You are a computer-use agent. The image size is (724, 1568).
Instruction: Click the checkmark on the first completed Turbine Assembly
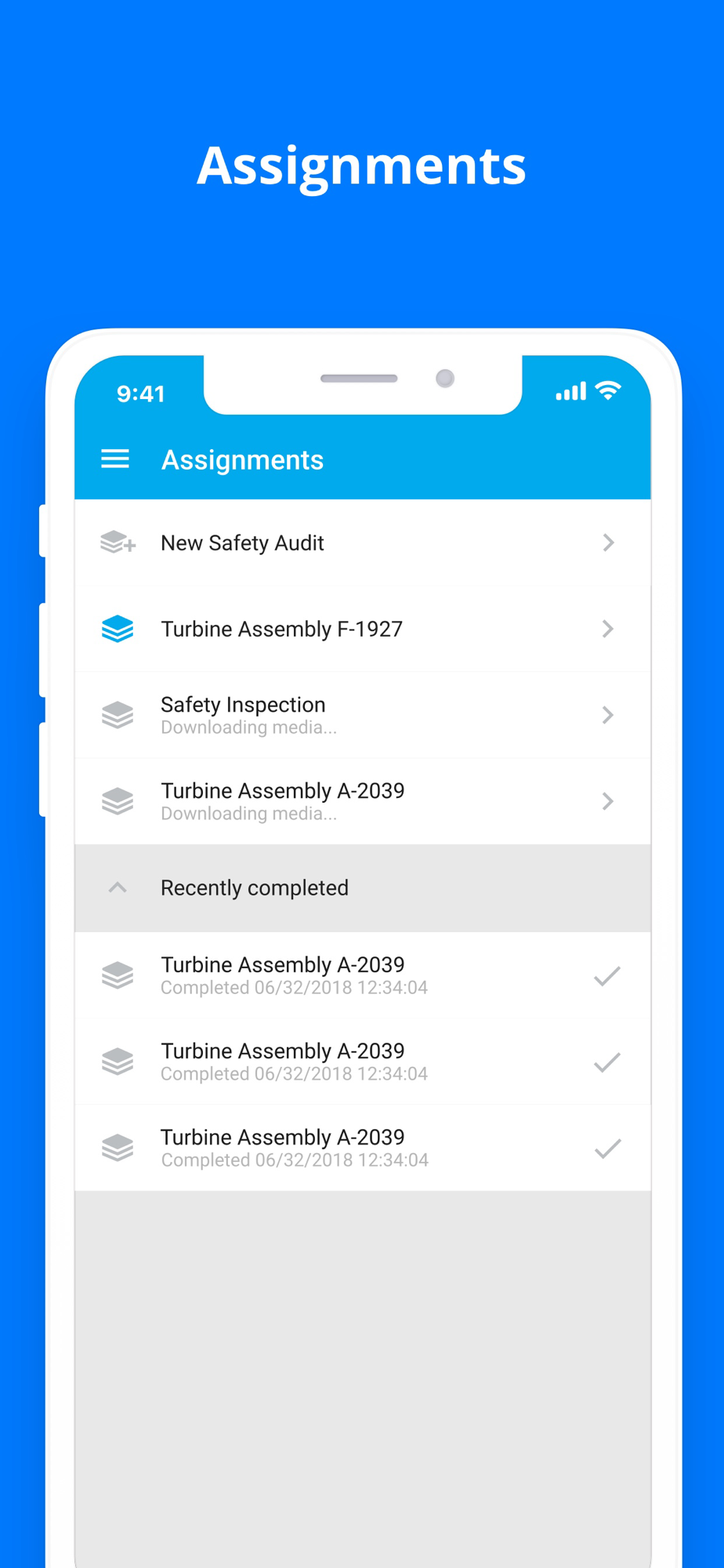pyautogui.click(x=607, y=976)
